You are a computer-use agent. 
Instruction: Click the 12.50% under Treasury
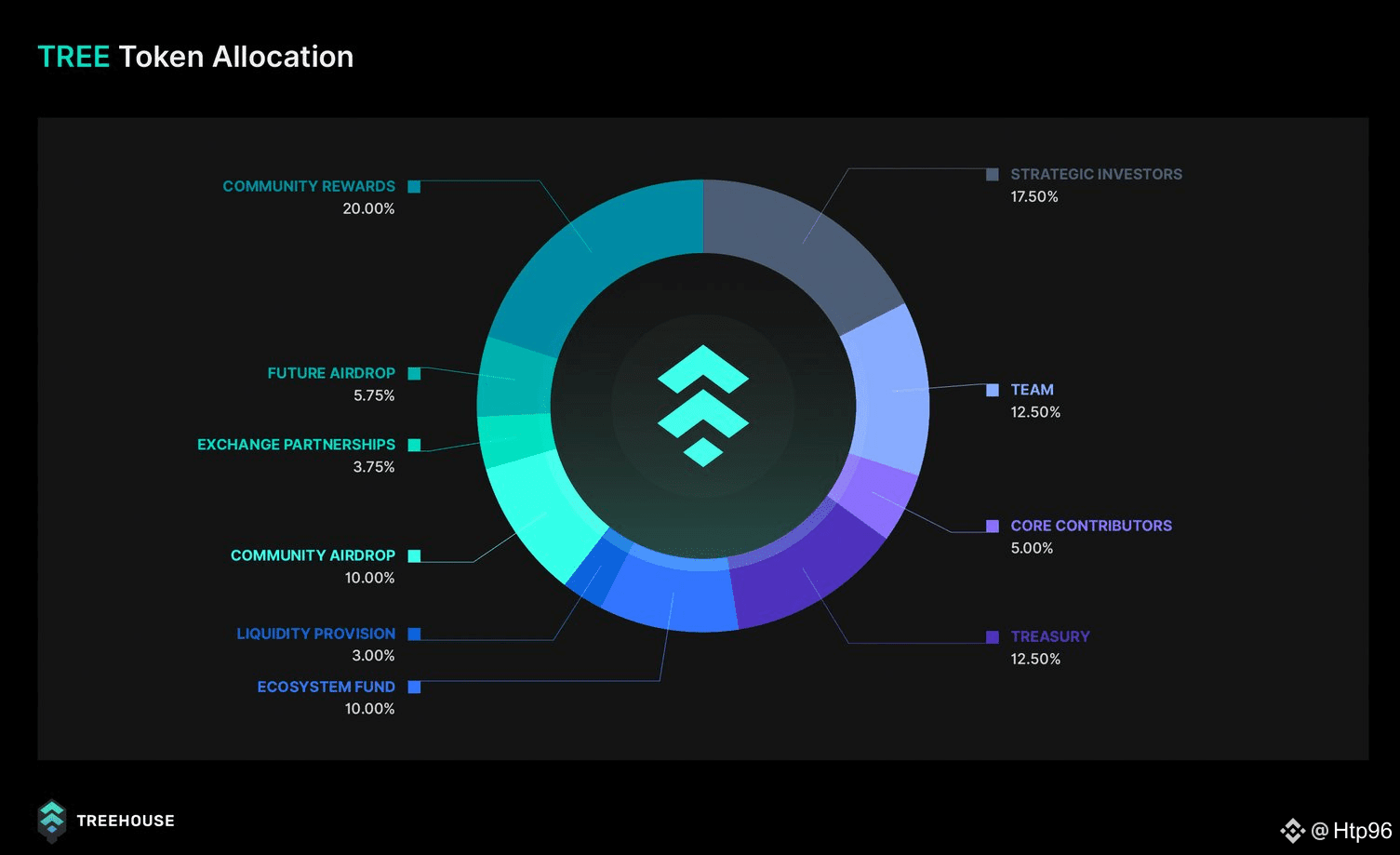1035,660
